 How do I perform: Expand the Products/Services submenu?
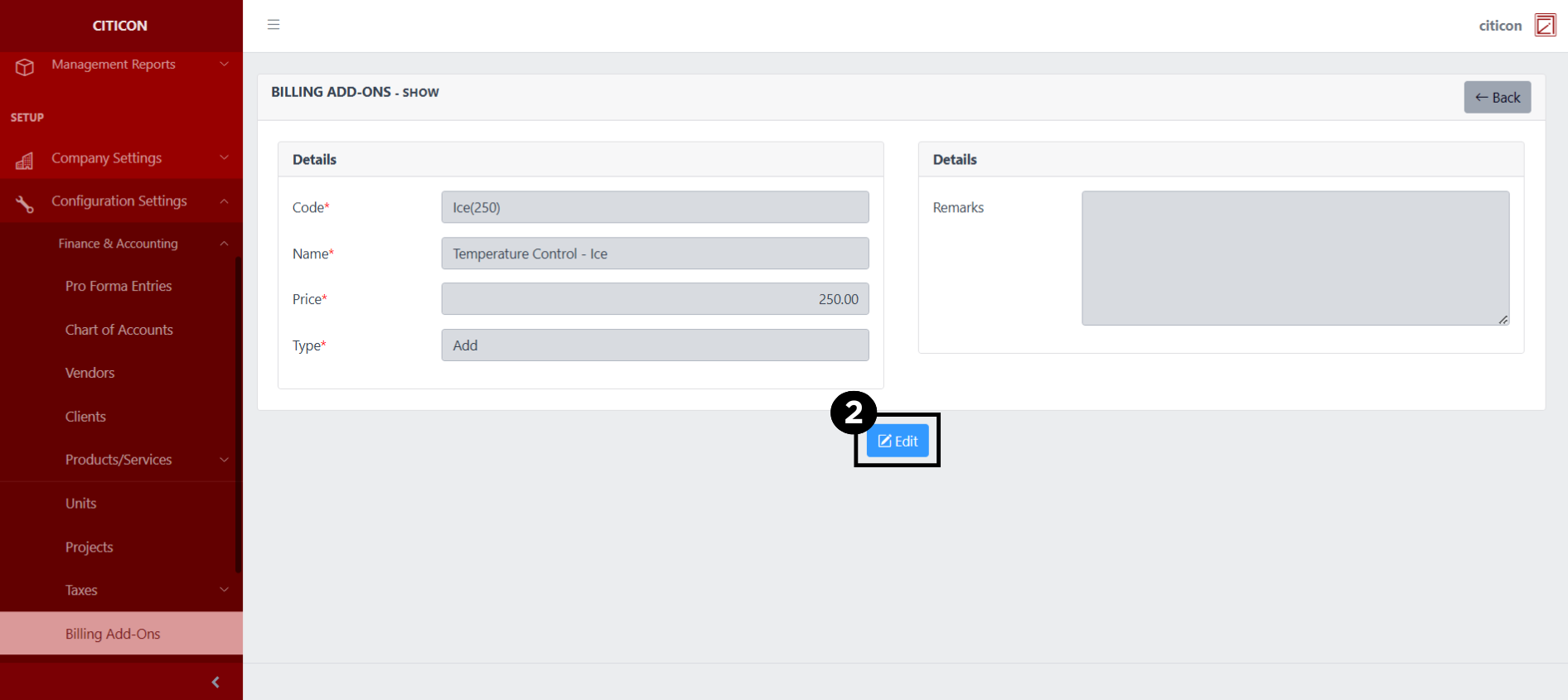(224, 460)
